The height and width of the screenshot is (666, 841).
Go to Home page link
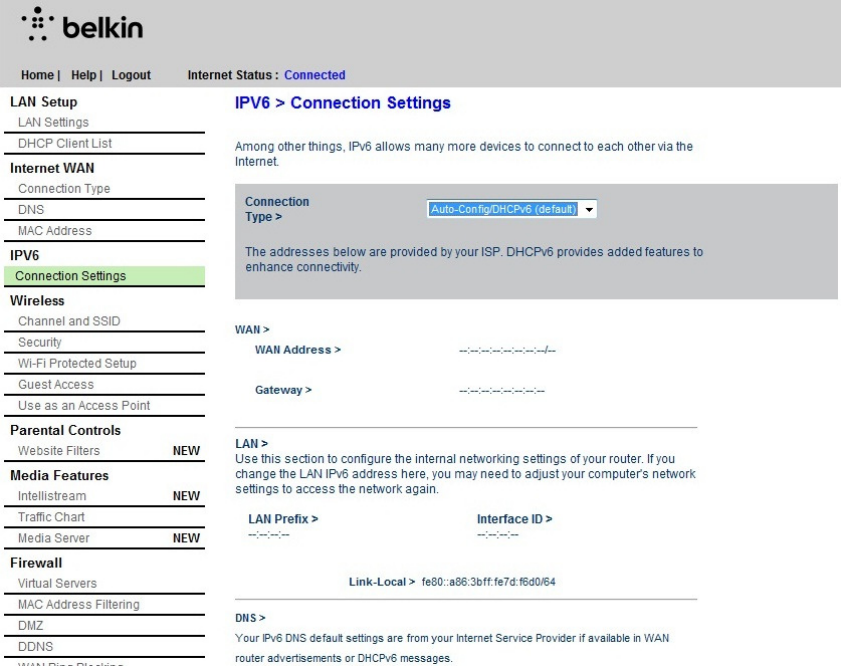[37, 75]
